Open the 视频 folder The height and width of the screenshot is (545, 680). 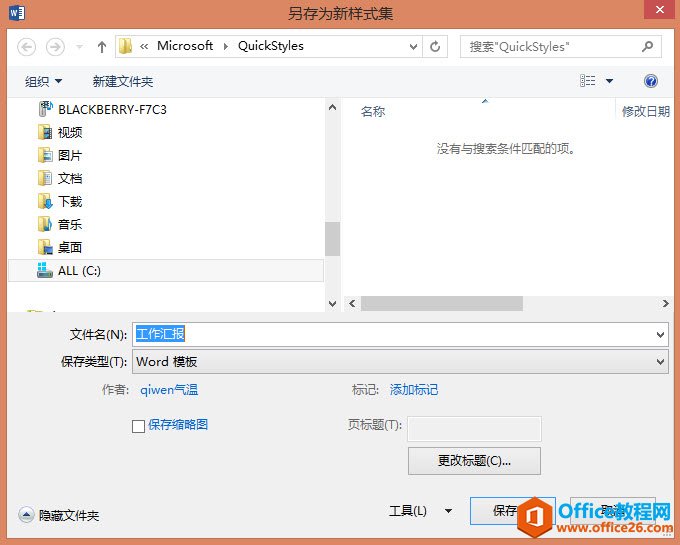point(70,132)
